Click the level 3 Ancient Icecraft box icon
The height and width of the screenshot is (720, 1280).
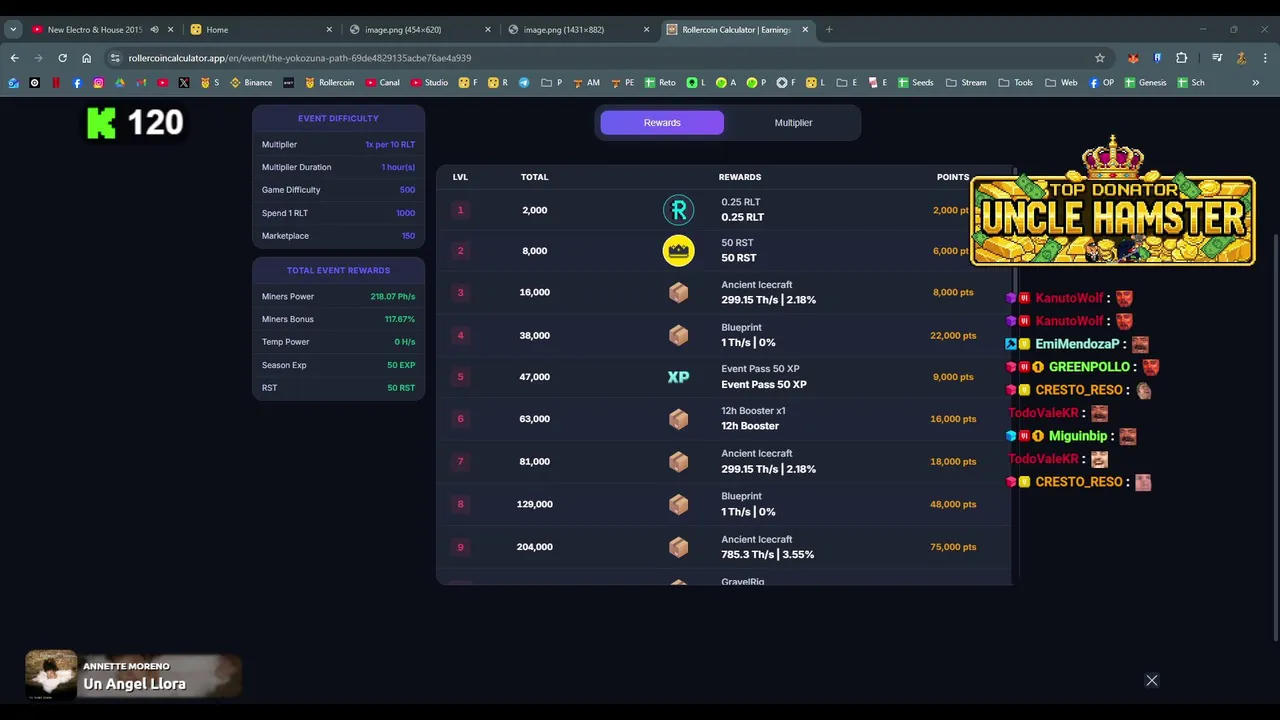678,292
